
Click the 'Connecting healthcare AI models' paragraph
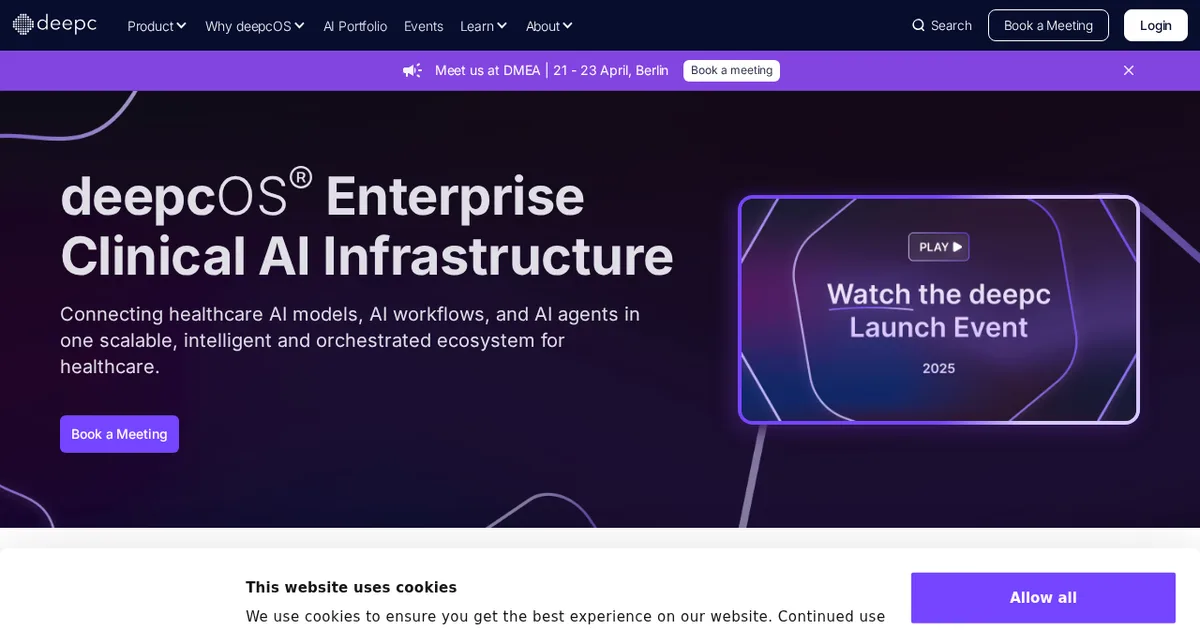350,340
